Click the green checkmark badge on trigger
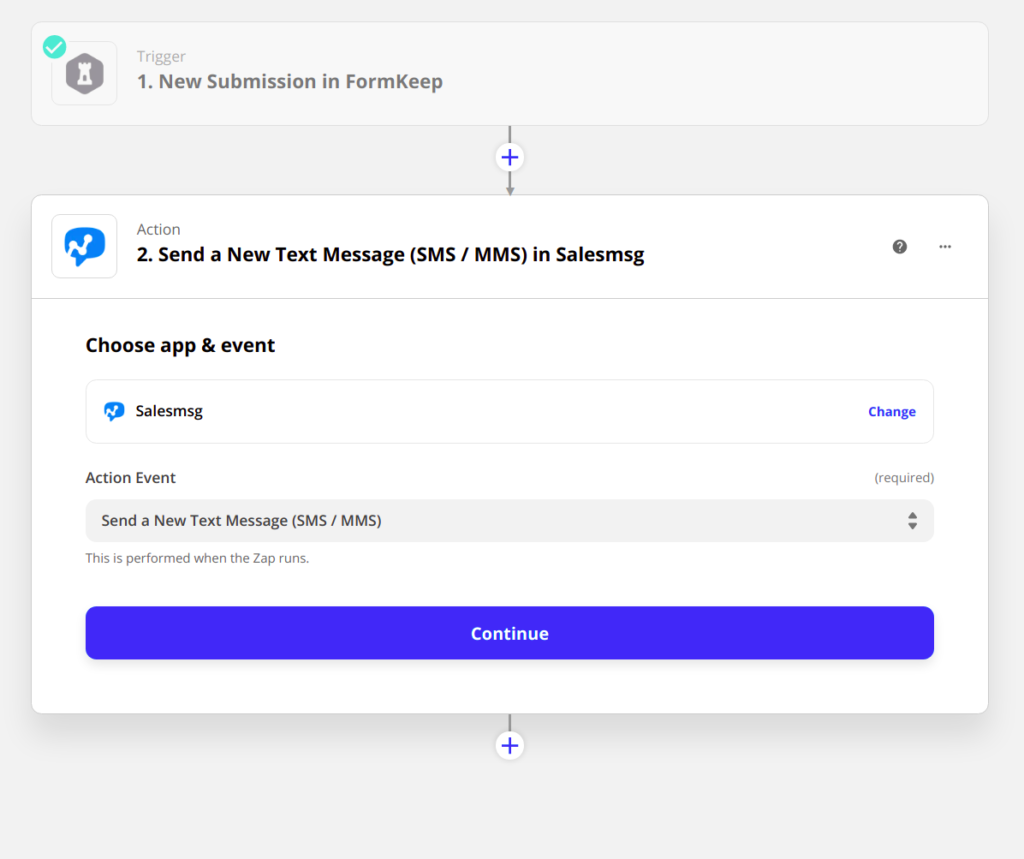The image size is (1024, 859). point(54,47)
